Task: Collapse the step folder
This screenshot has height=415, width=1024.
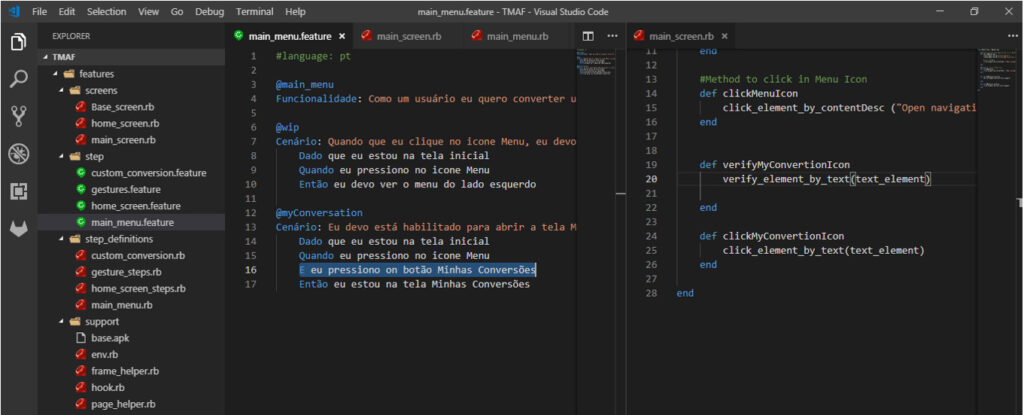Action: point(62,156)
